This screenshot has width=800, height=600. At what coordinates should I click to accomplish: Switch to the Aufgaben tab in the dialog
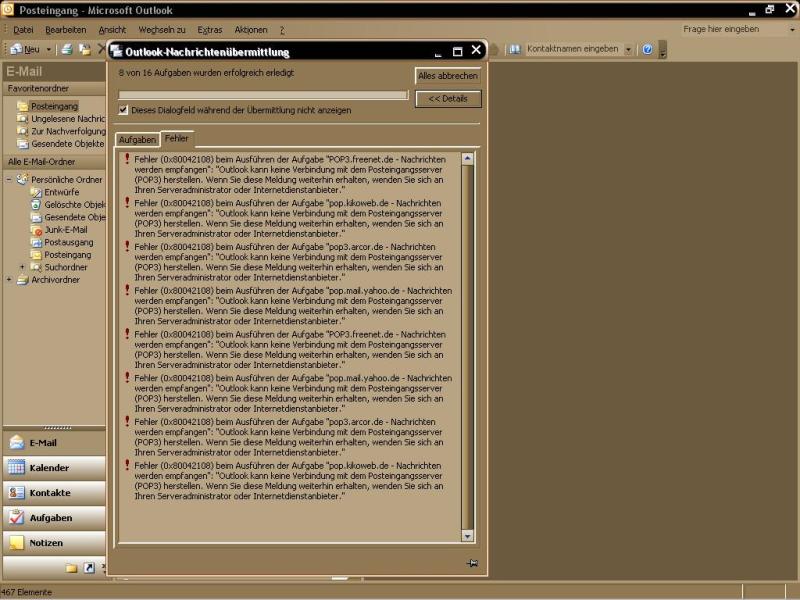pos(137,140)
